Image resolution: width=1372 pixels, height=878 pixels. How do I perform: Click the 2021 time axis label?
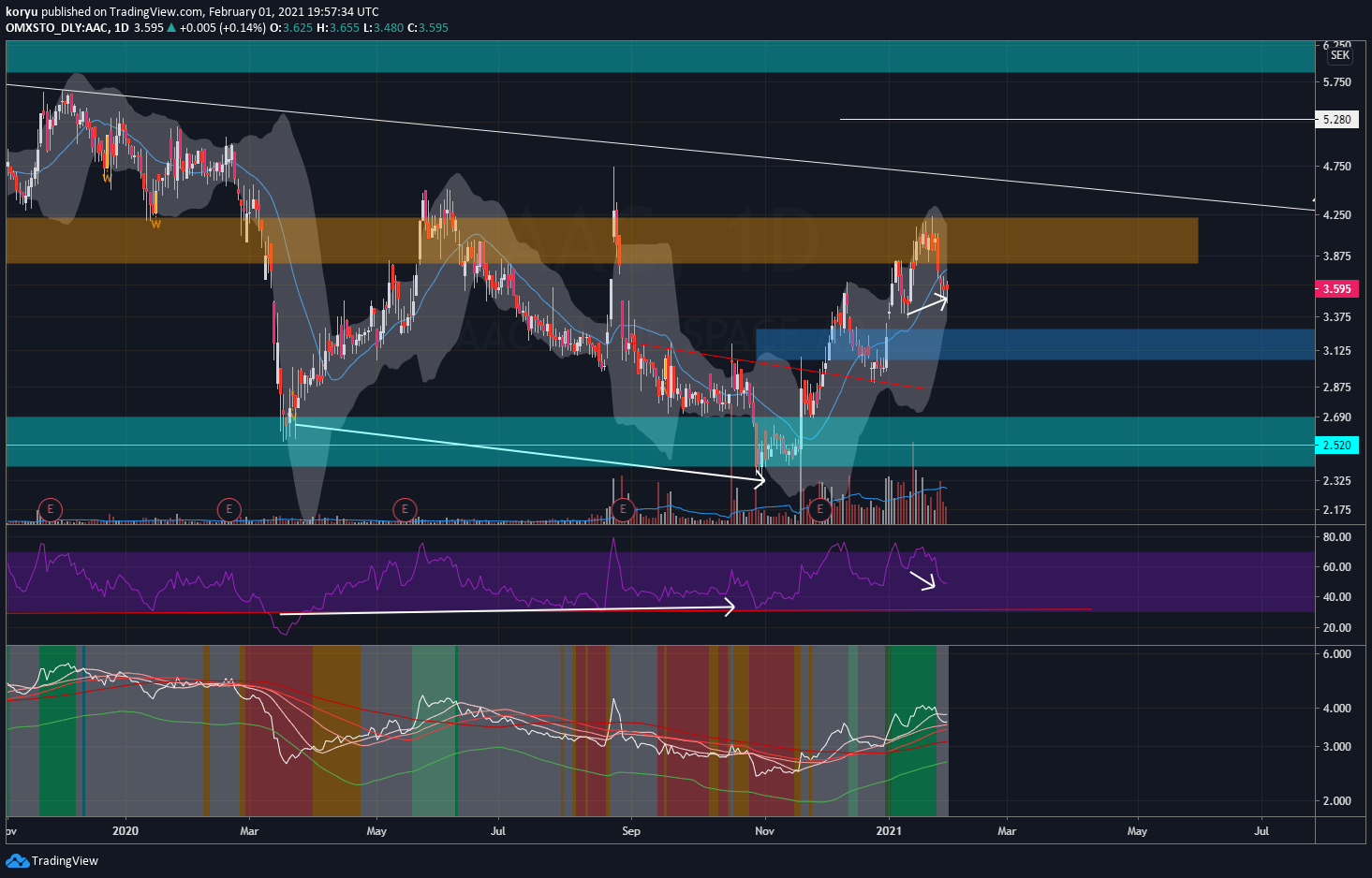[888, 830]
